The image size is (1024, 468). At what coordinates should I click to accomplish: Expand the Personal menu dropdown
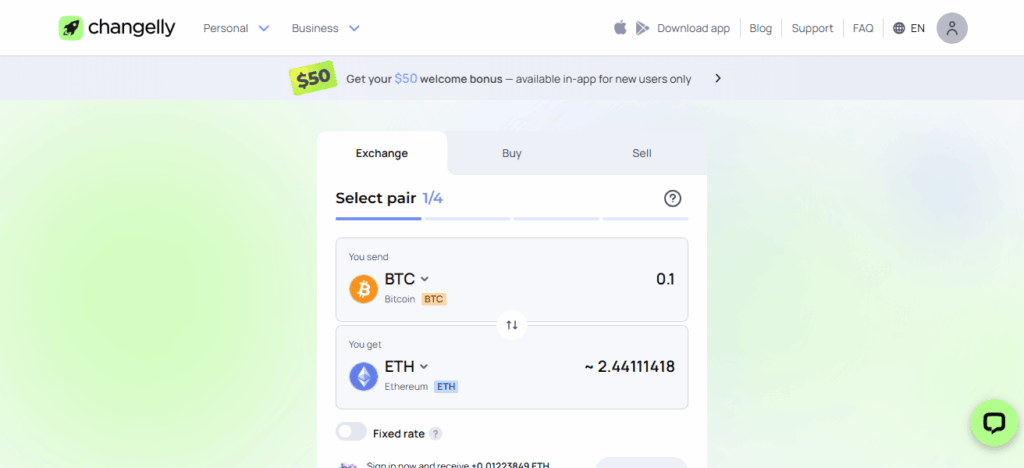tap(236, 28)
